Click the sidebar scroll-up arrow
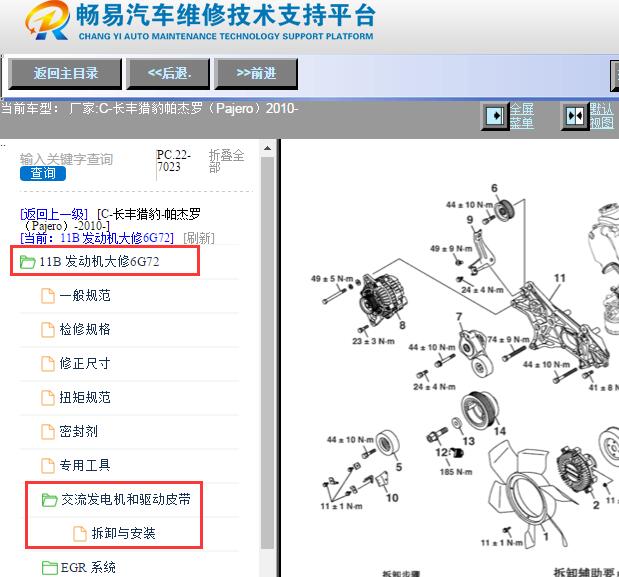The width and height of the screenshot is (619, 577). click(x=267, y=148)
